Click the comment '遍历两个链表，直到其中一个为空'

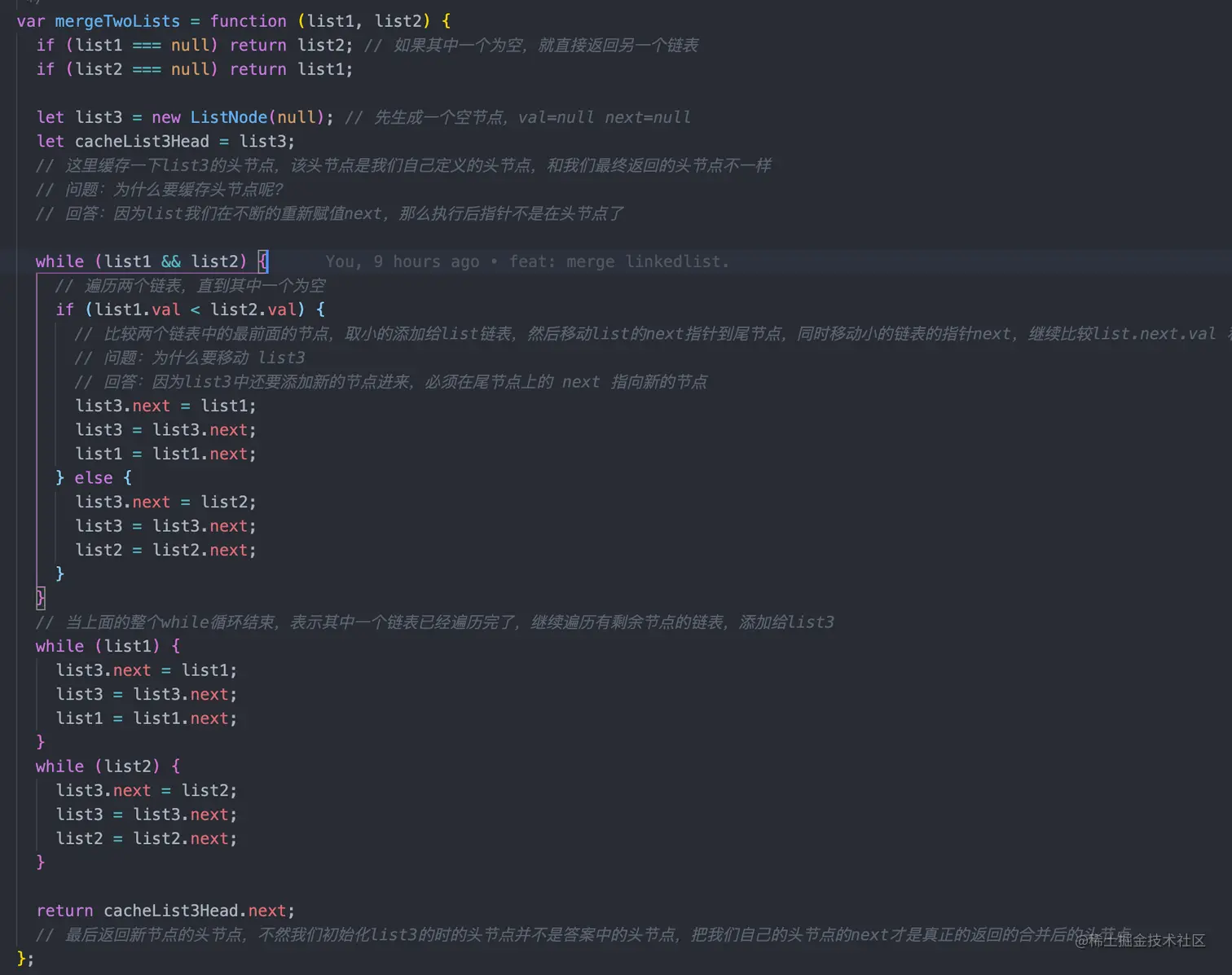point(190,286)
